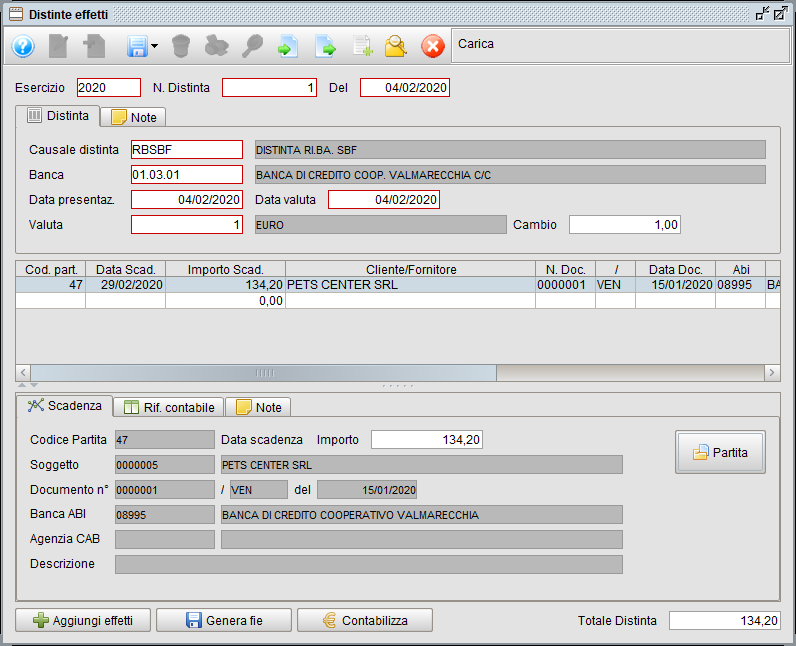Viewport: 796px width, 646px height.
Task: Click the maximize window icon in title bar
Action: [780, 14]
